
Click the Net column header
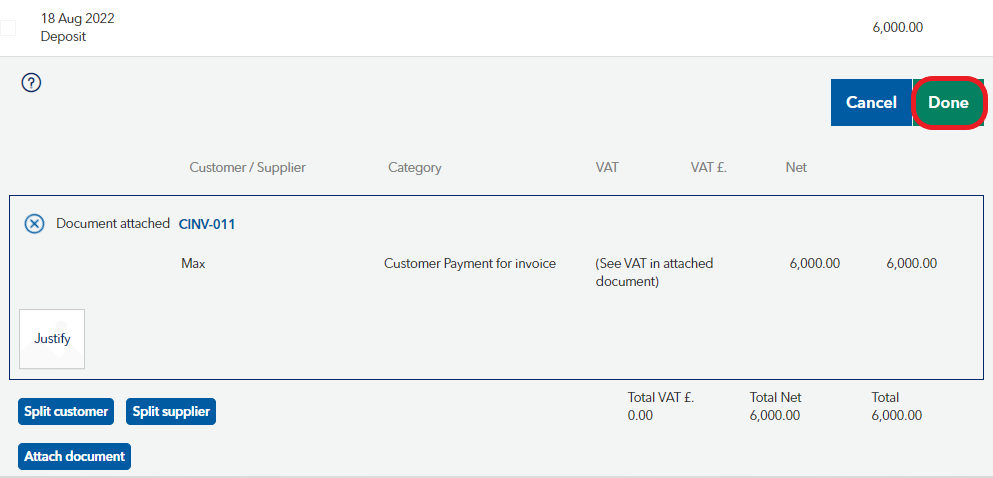796,168
